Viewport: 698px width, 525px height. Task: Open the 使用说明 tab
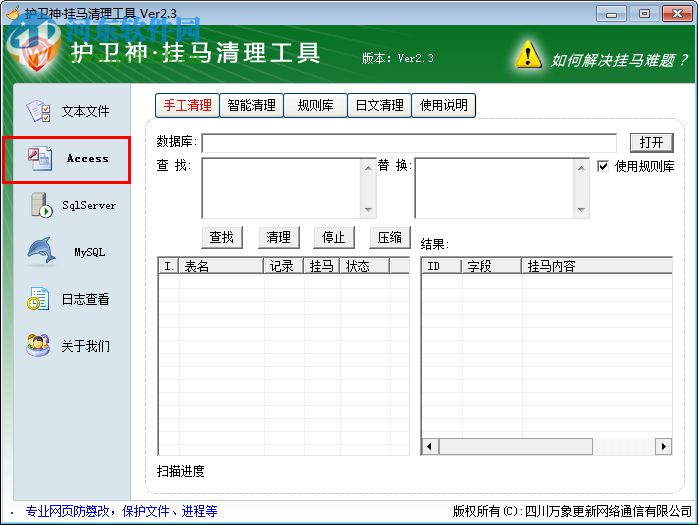[x=444, y=106]
